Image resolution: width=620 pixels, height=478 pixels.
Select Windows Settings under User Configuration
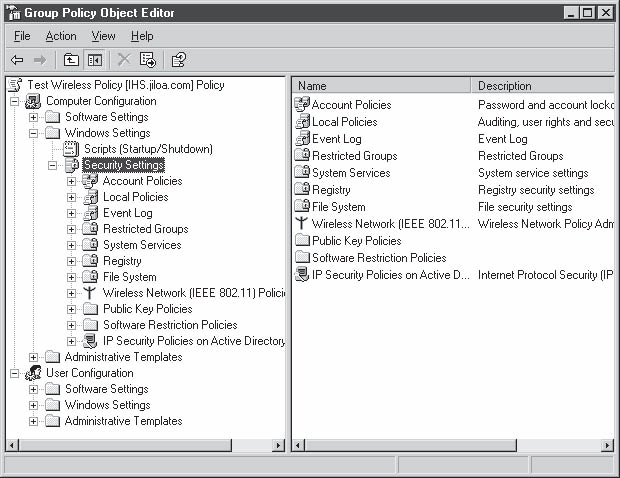pyautogui.click(x=108, y=405)
